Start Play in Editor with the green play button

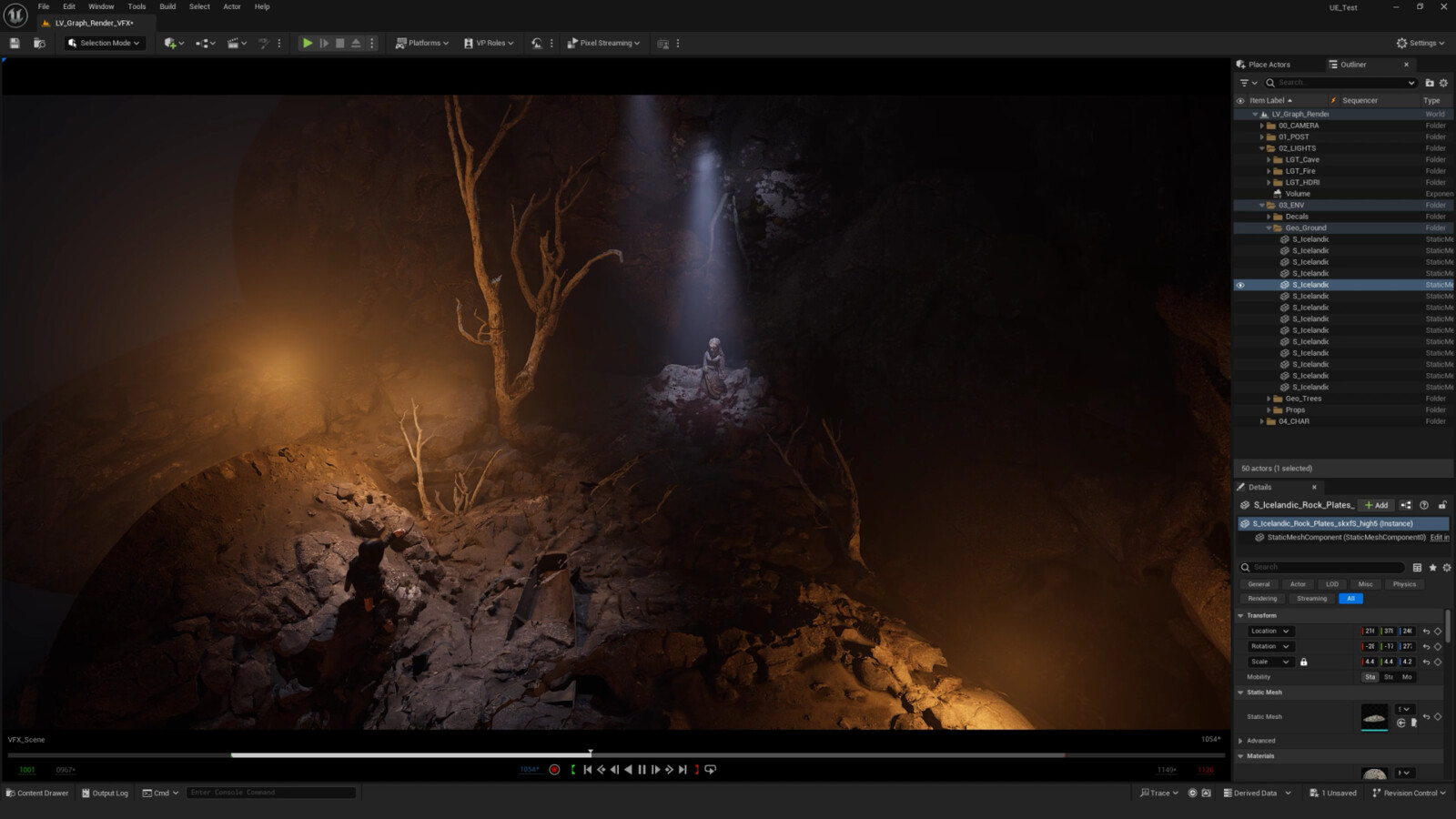click(x=308, y=43)
